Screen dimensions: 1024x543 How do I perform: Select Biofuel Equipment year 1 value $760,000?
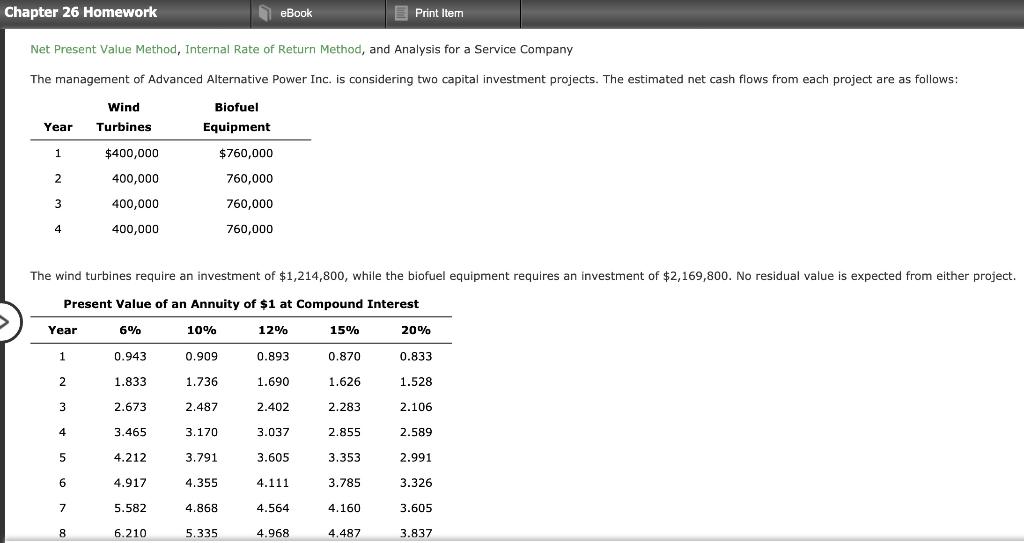tap(246, 154)
